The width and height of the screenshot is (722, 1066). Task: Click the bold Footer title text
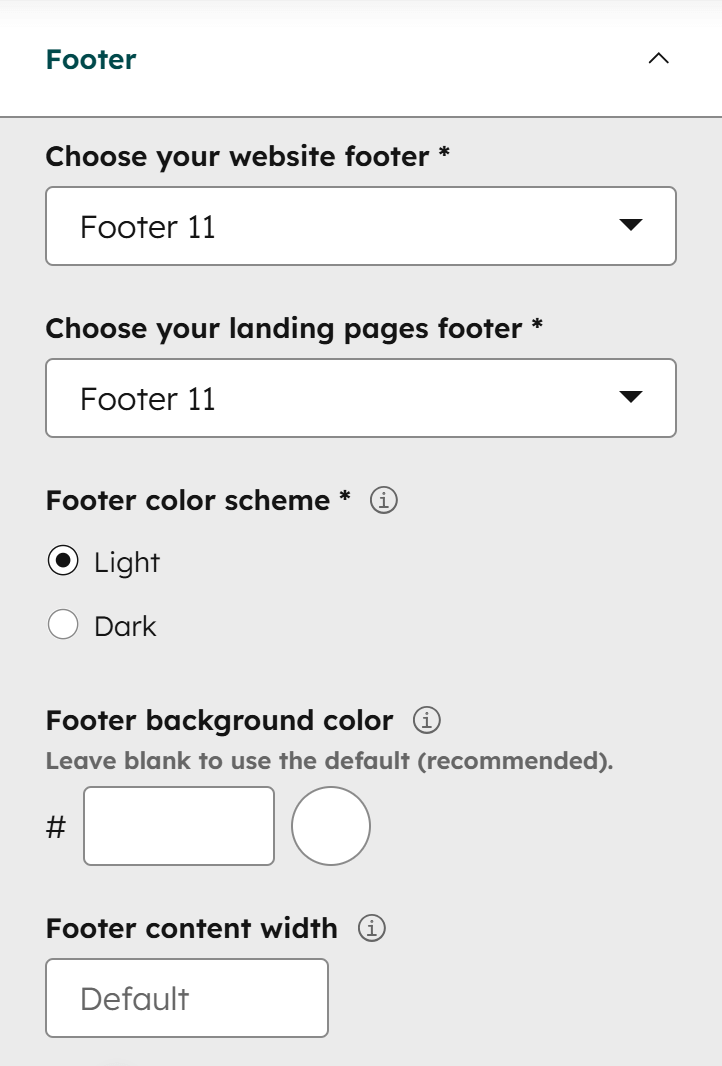[91, 59]
